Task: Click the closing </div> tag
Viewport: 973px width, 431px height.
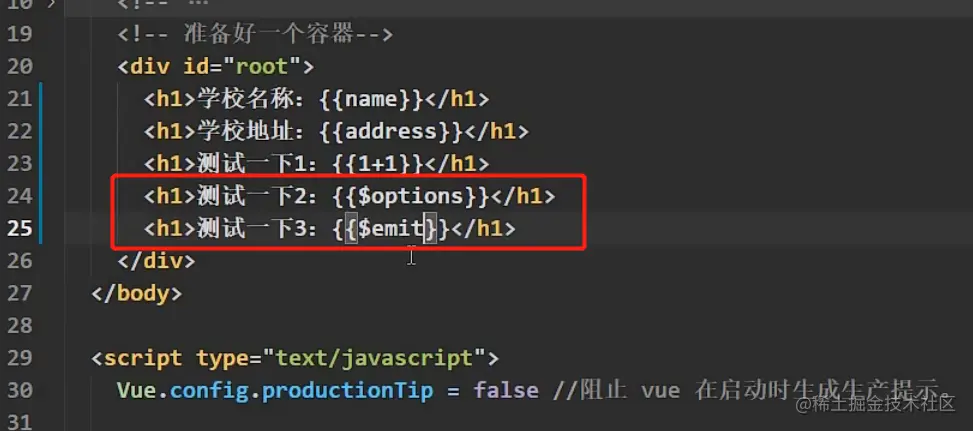Action: (x=155, y=261)
